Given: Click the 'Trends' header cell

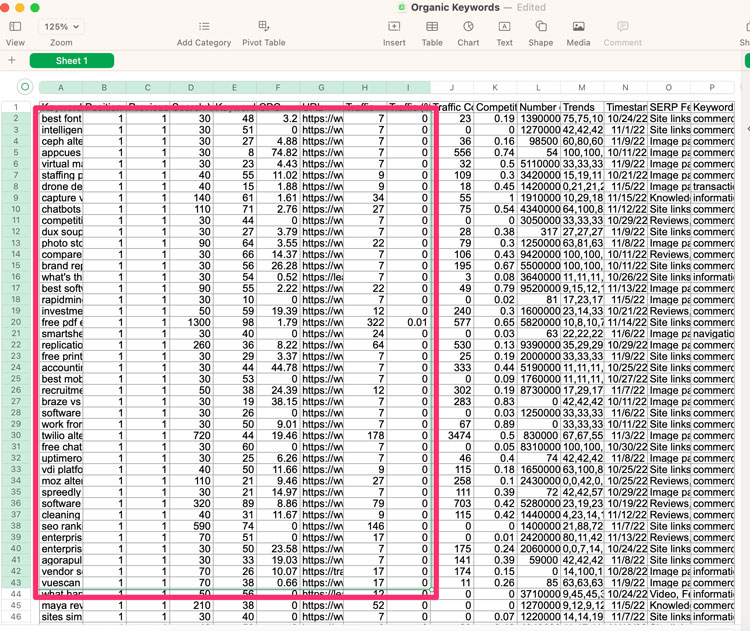Looking at the screenshot, I should tap(582, 107).
